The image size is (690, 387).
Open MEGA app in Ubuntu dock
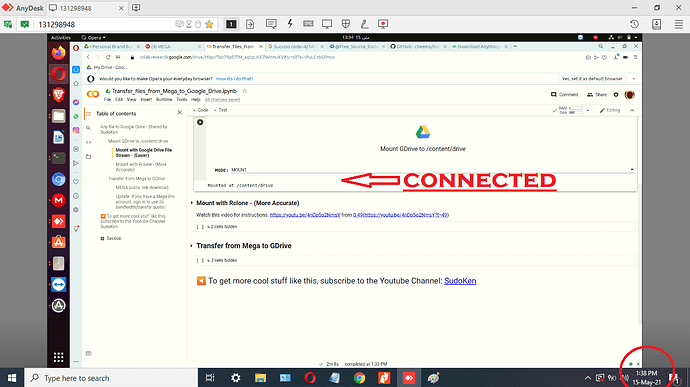coord(59,200)
